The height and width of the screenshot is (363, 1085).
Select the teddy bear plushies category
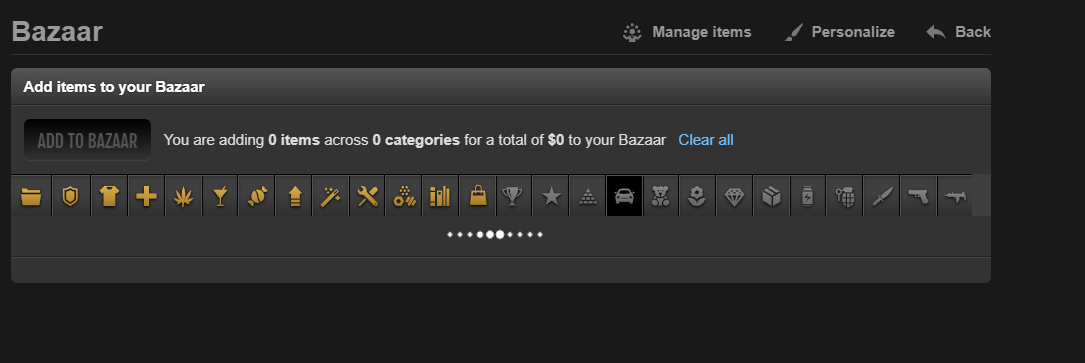click(661, 196)
